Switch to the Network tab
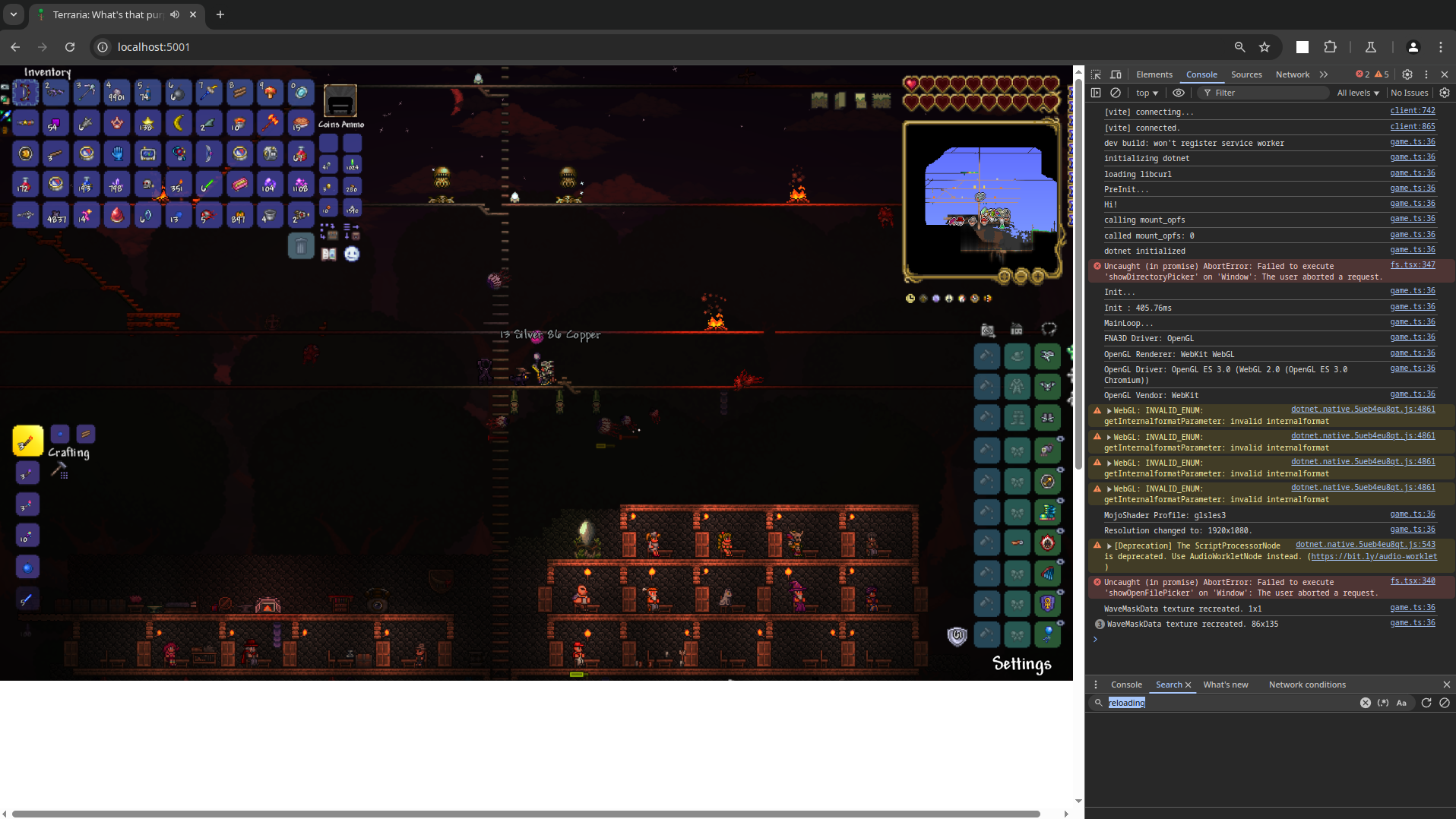 tap(1293, 74)
